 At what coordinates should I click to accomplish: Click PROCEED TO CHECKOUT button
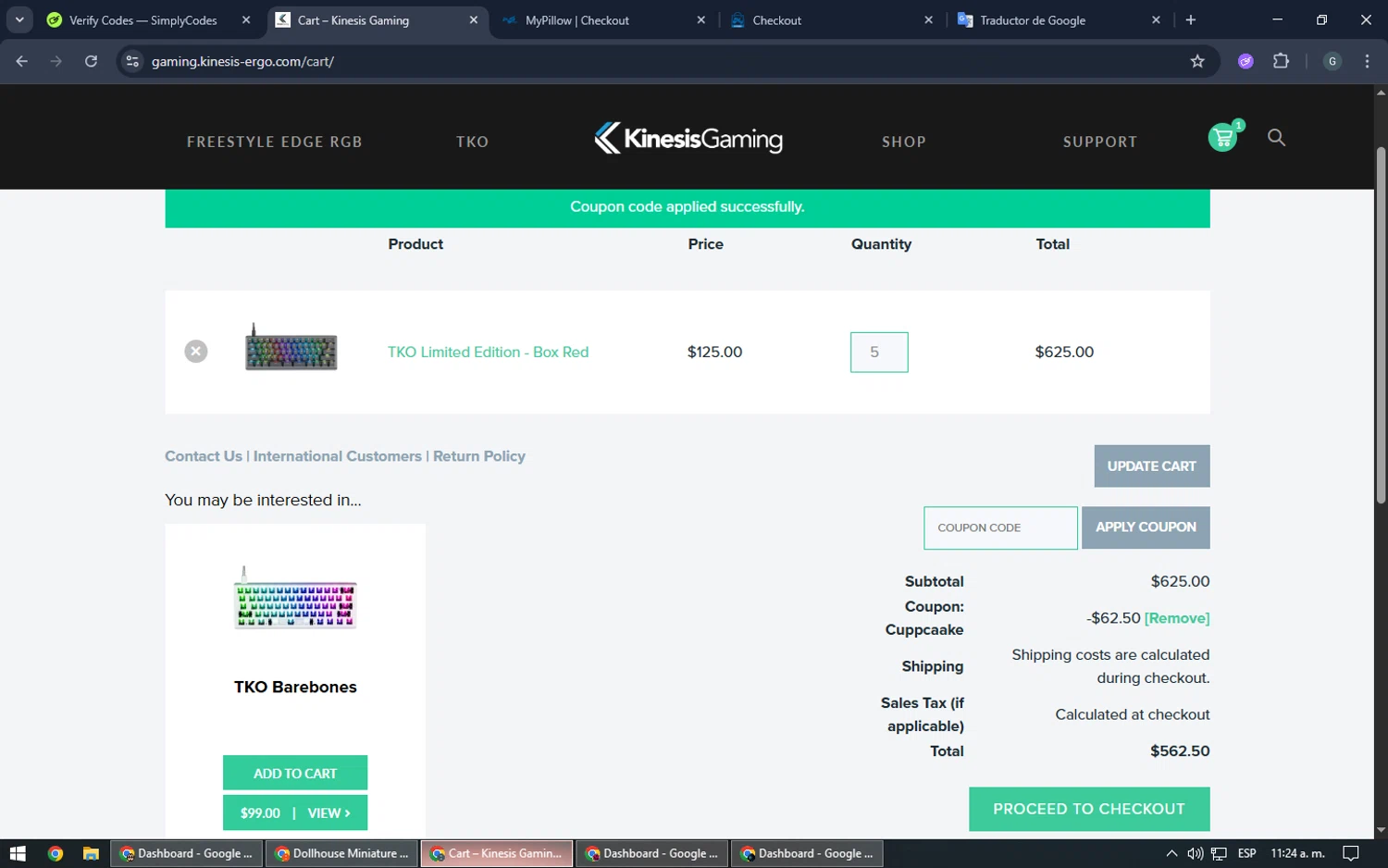point(1089,809)
